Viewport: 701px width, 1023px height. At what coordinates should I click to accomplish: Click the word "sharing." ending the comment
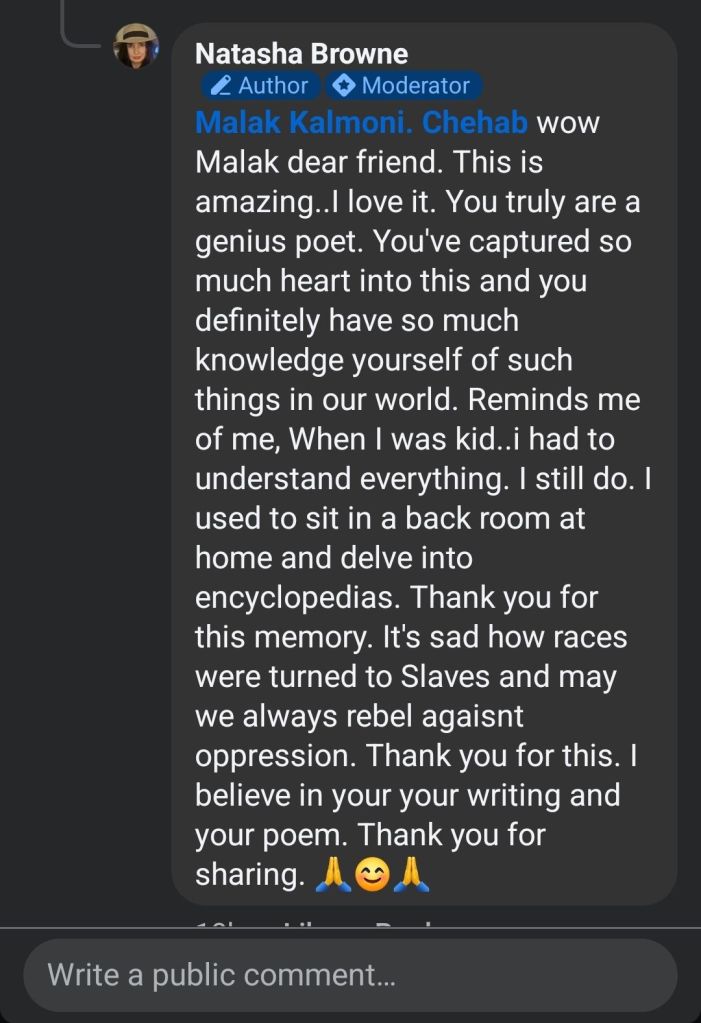[x=249, y=875]
